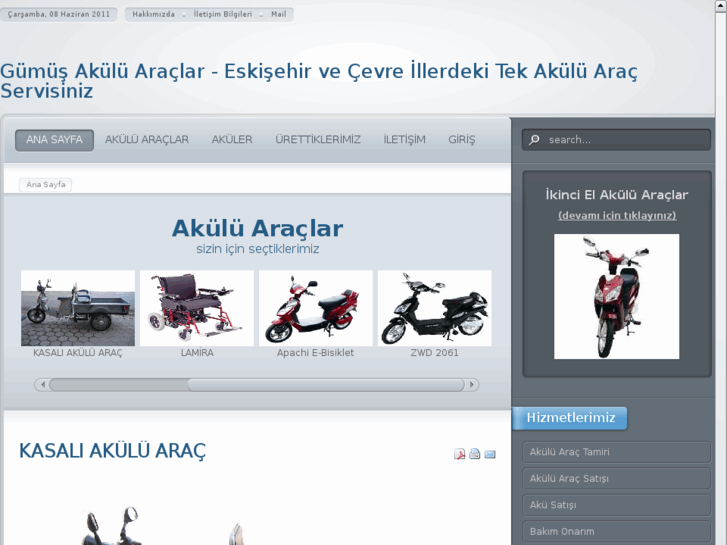
Task: Click carousel scroll right arrow
Action: tap(472, 385)
